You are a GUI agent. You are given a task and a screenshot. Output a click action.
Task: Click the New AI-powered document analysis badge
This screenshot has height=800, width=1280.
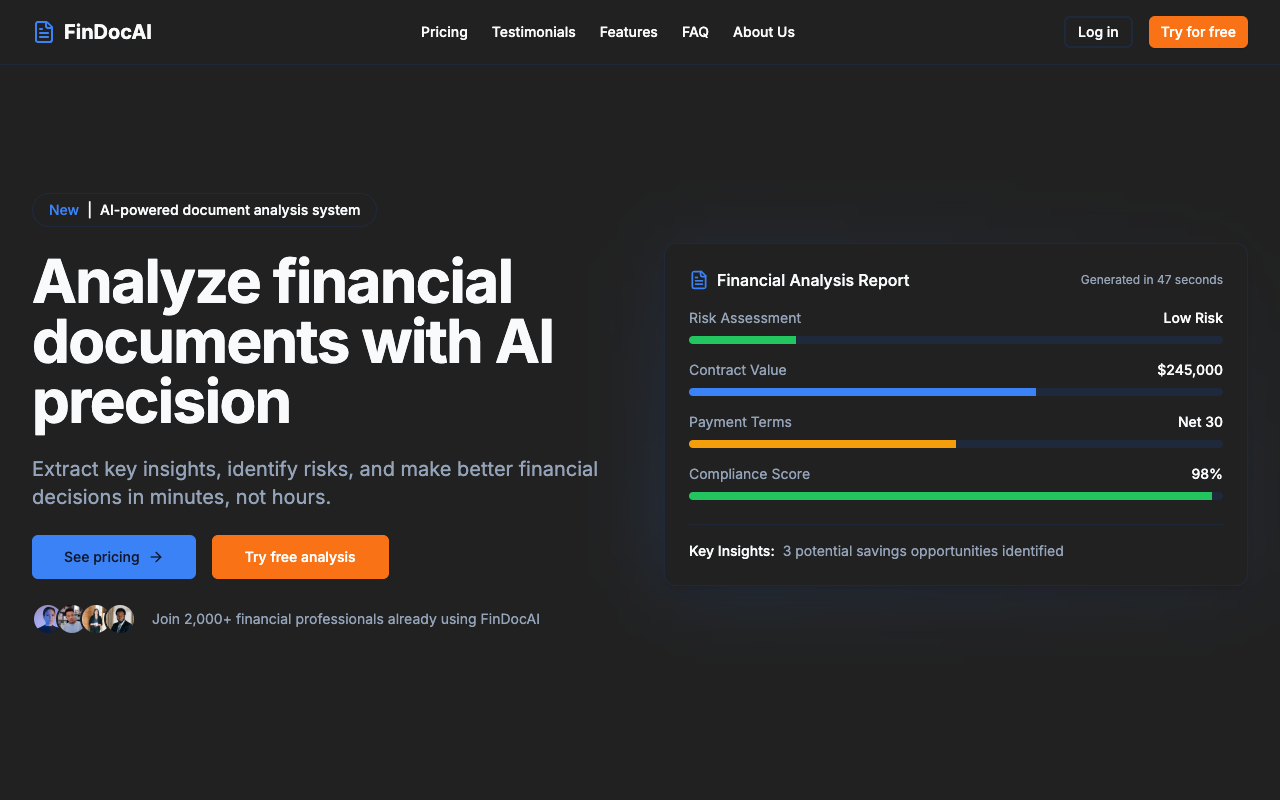click(204, 210)
